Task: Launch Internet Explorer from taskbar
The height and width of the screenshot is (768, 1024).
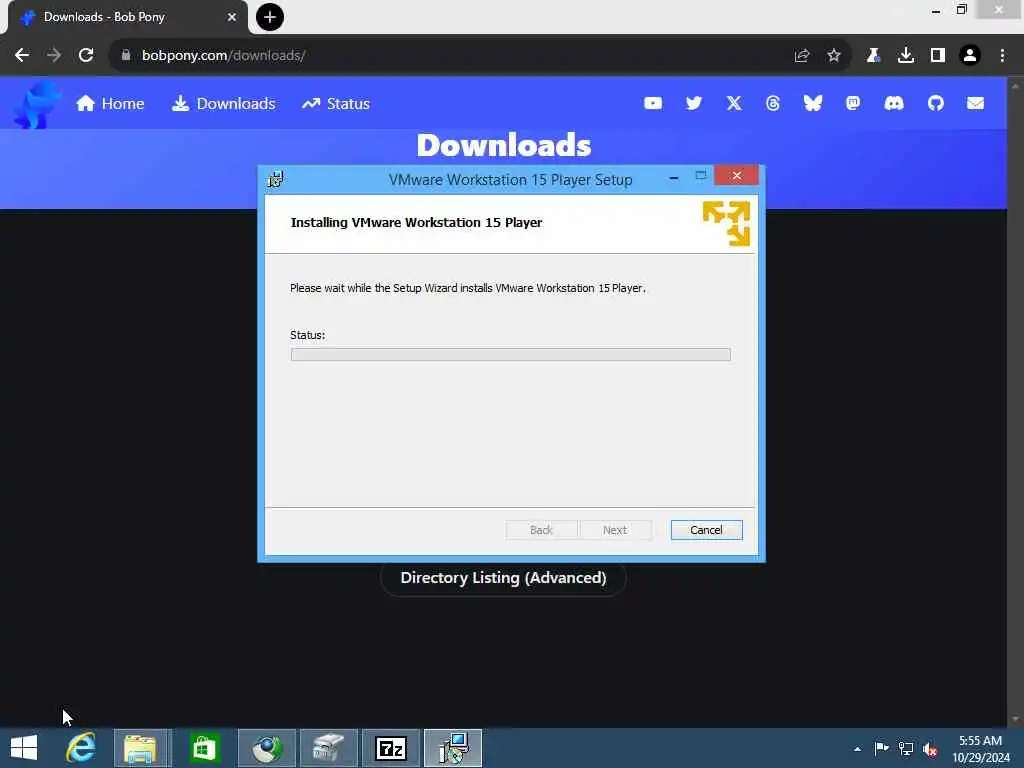Action: tap(80, 748)
